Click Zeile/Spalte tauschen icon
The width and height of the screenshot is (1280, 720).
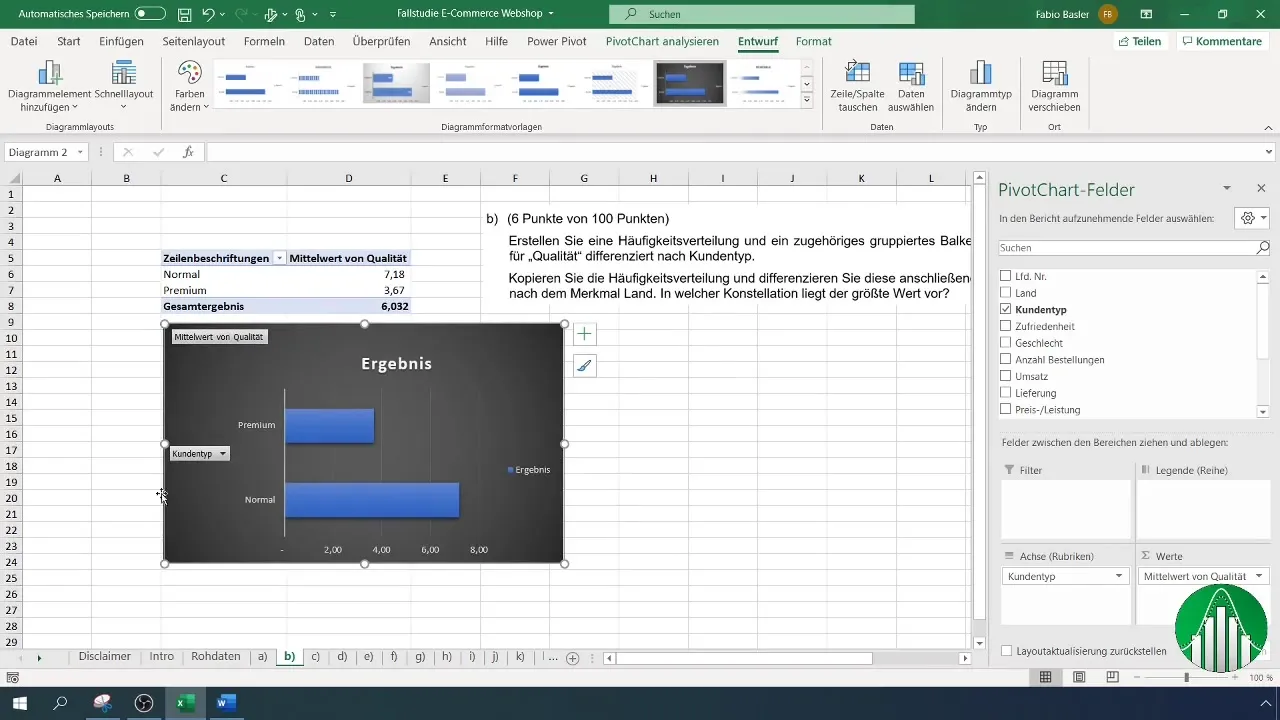pyautogui.click(x=858, y=73)
